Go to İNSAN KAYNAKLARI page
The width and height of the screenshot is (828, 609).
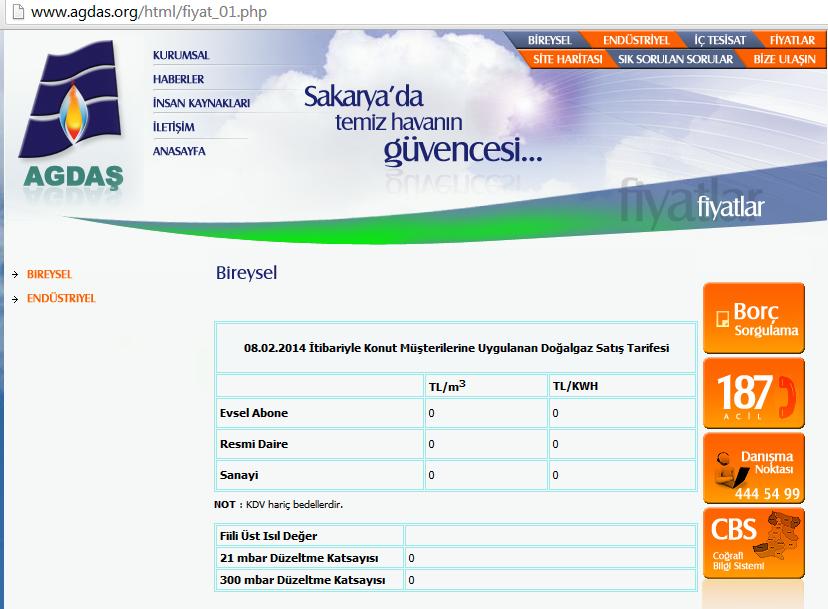point(201,103)
